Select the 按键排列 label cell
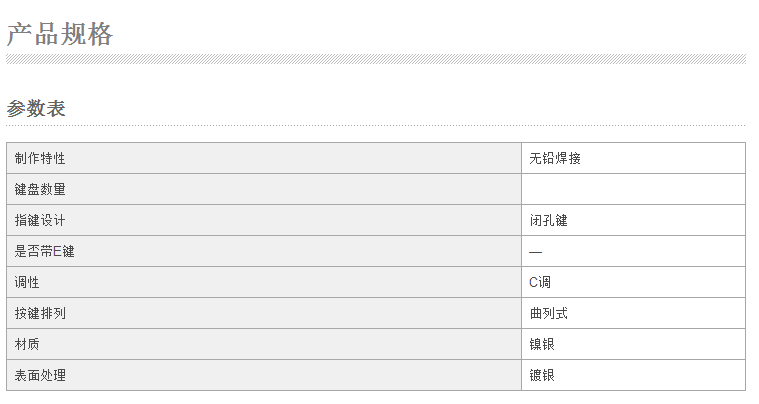The image size is (759, 404). pos(264,313)
